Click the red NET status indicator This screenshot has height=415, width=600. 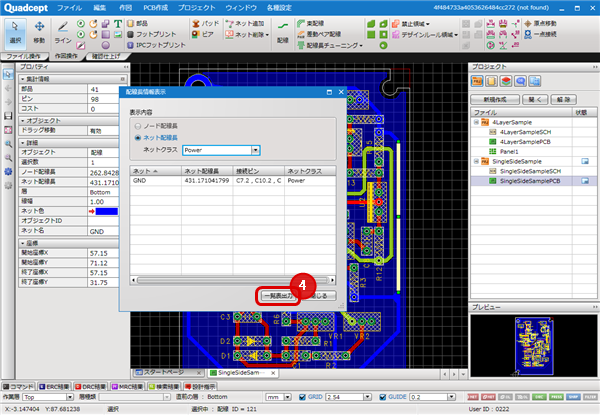point(473,397)
